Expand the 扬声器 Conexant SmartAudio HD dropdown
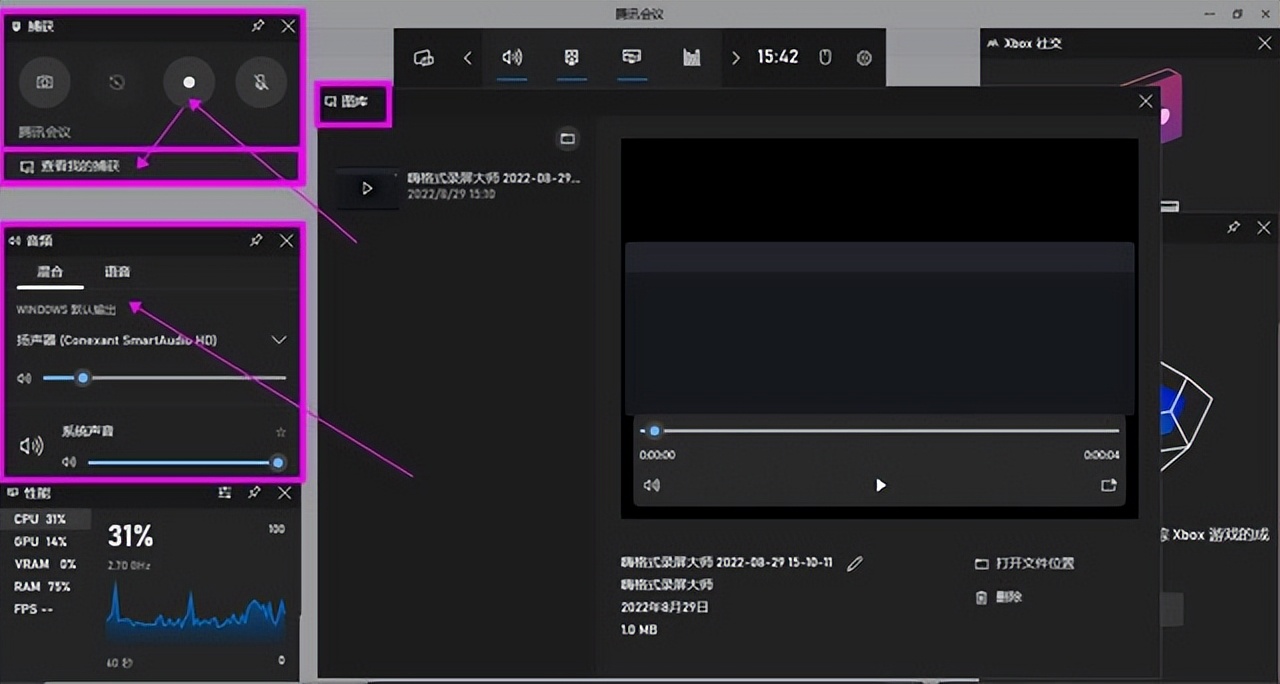The height and width of the screenshot is (684, 1280). click(x=279, y=340)
